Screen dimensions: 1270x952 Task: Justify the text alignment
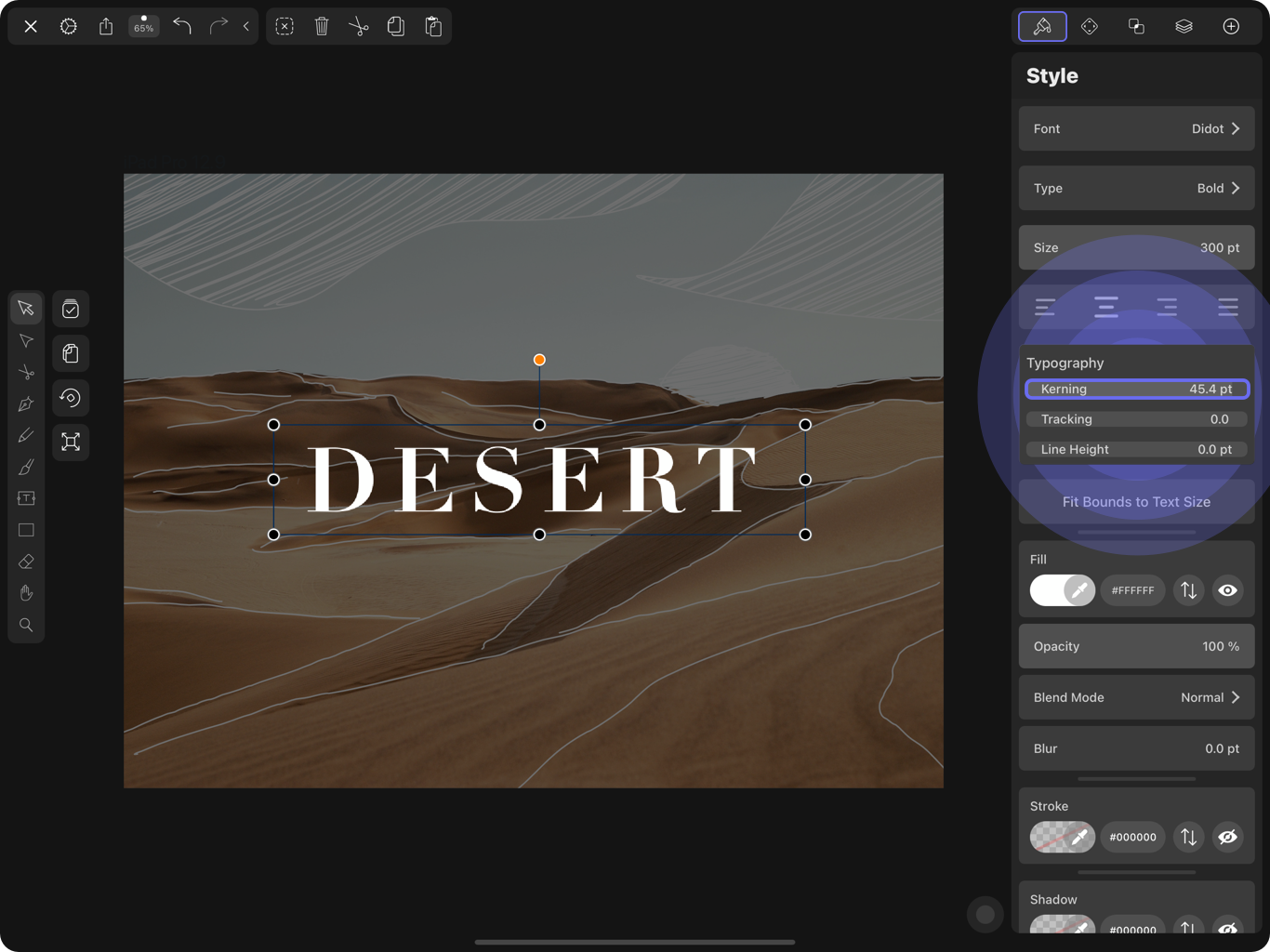point(1228,307)
